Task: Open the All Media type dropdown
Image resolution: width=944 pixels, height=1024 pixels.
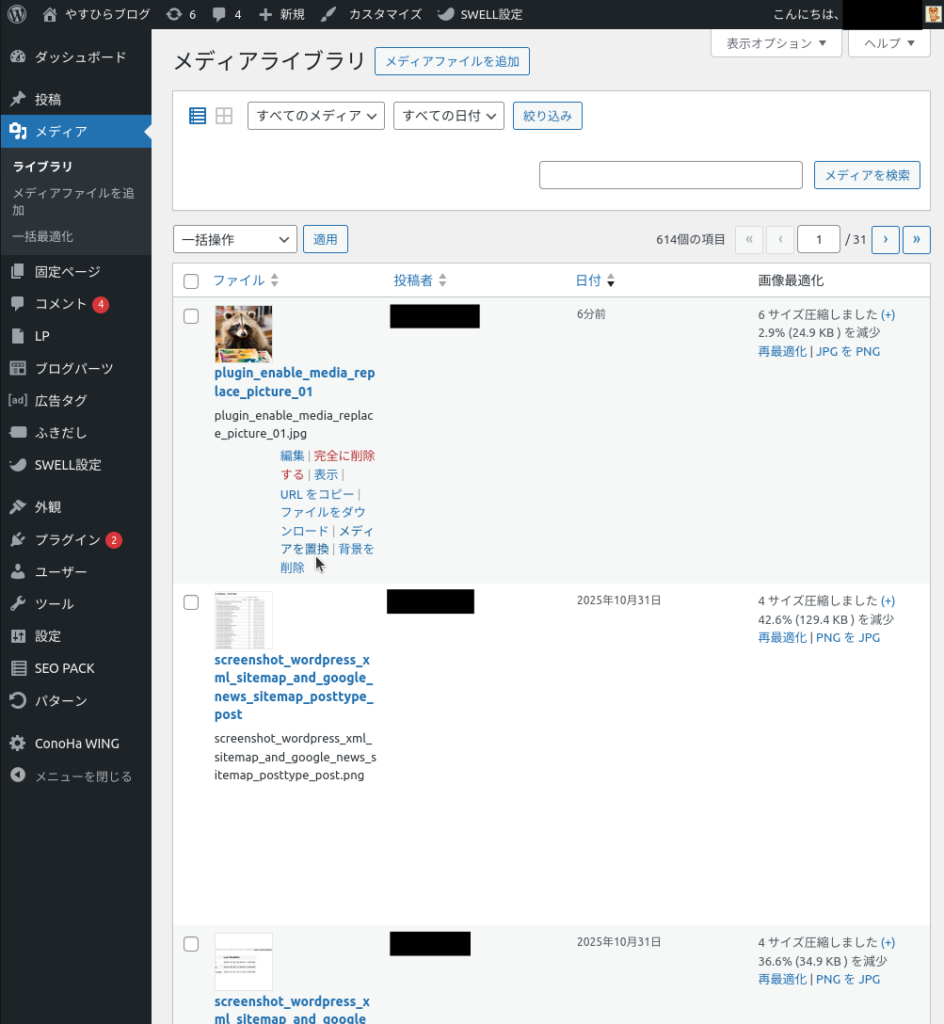Action: click(316, 116)
